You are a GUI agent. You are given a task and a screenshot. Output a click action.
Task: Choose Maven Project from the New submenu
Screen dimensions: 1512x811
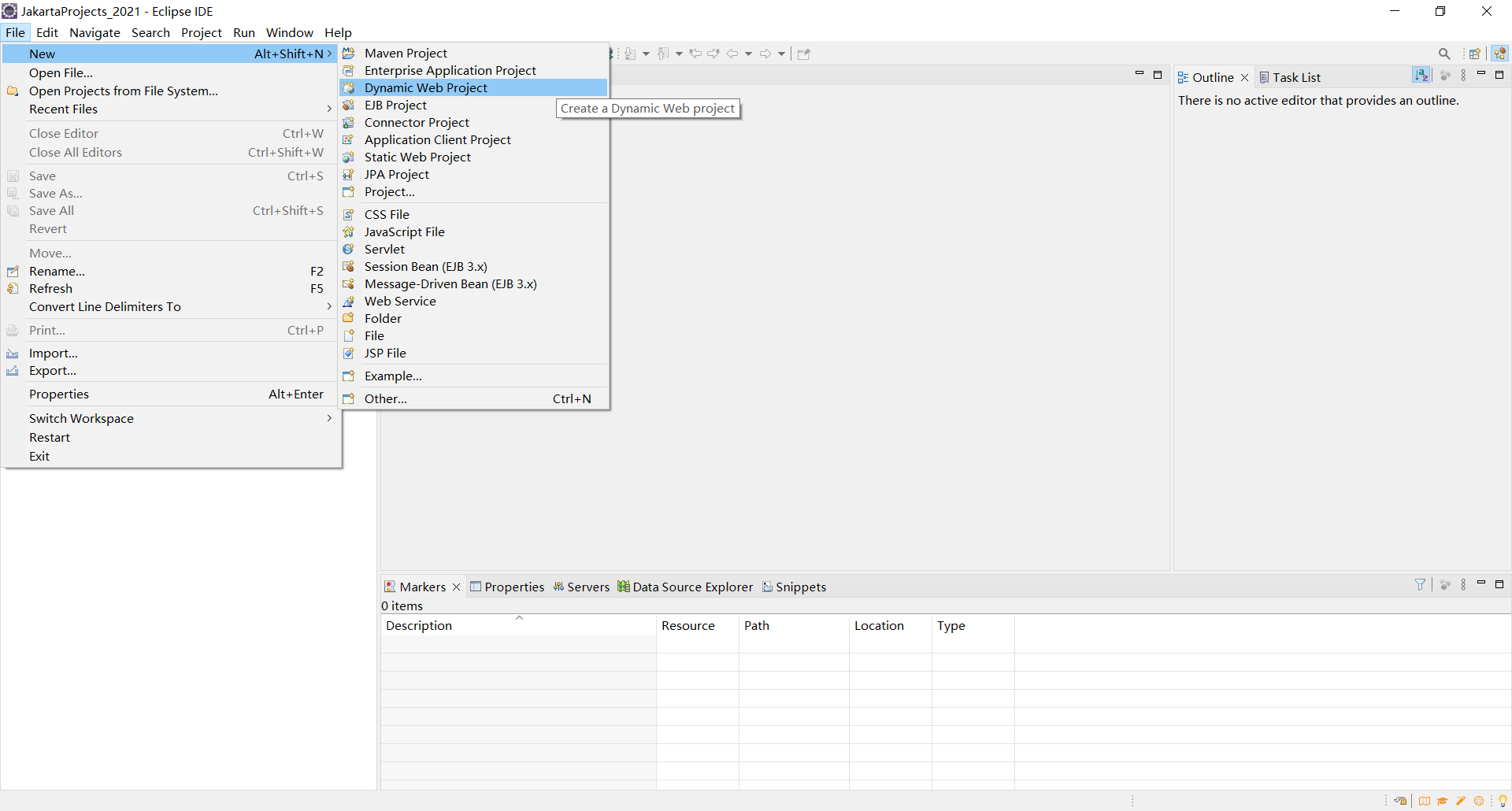click(x=474, y=53)
